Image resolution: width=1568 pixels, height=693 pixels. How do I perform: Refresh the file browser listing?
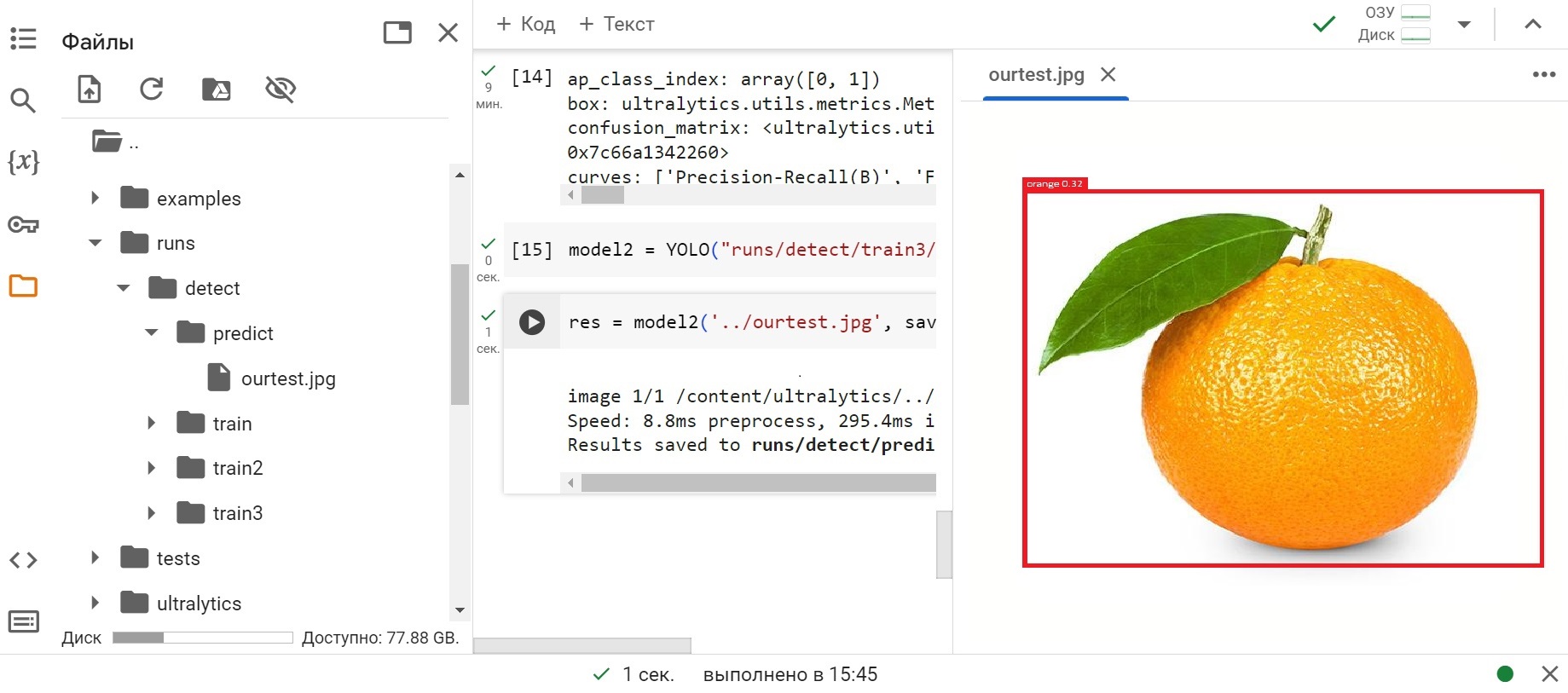(152, 89)
